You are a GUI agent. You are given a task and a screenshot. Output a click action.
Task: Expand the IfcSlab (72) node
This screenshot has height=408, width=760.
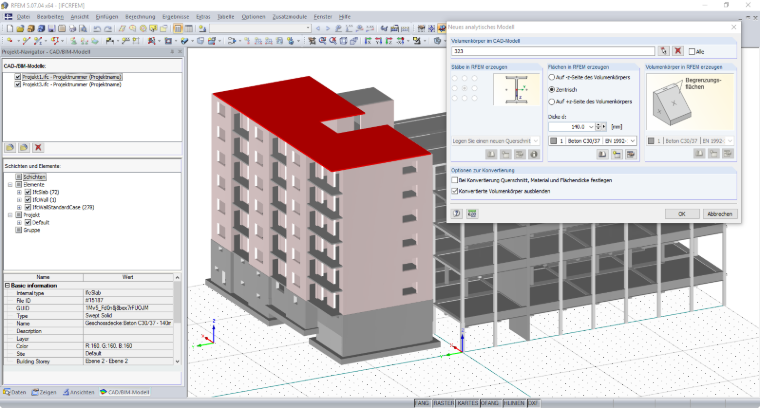pos(19,192)
